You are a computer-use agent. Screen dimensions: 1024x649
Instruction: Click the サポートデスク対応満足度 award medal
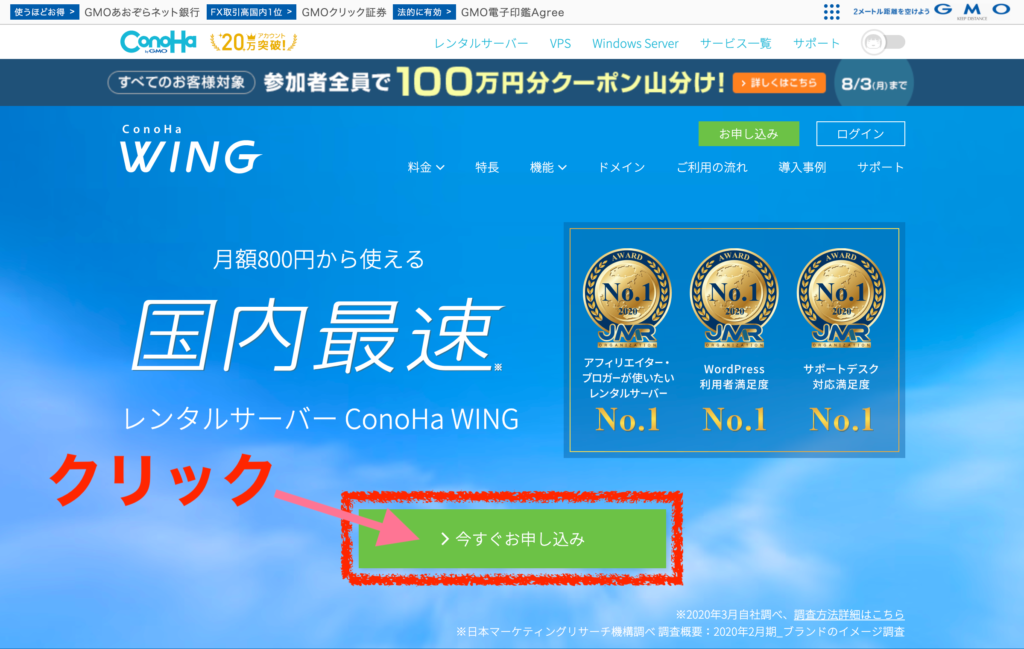point(841,297)
